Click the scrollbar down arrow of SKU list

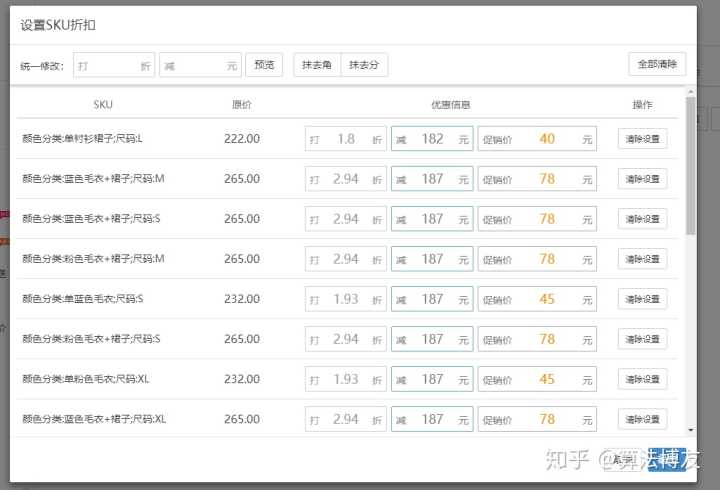(x=689, y=430)
